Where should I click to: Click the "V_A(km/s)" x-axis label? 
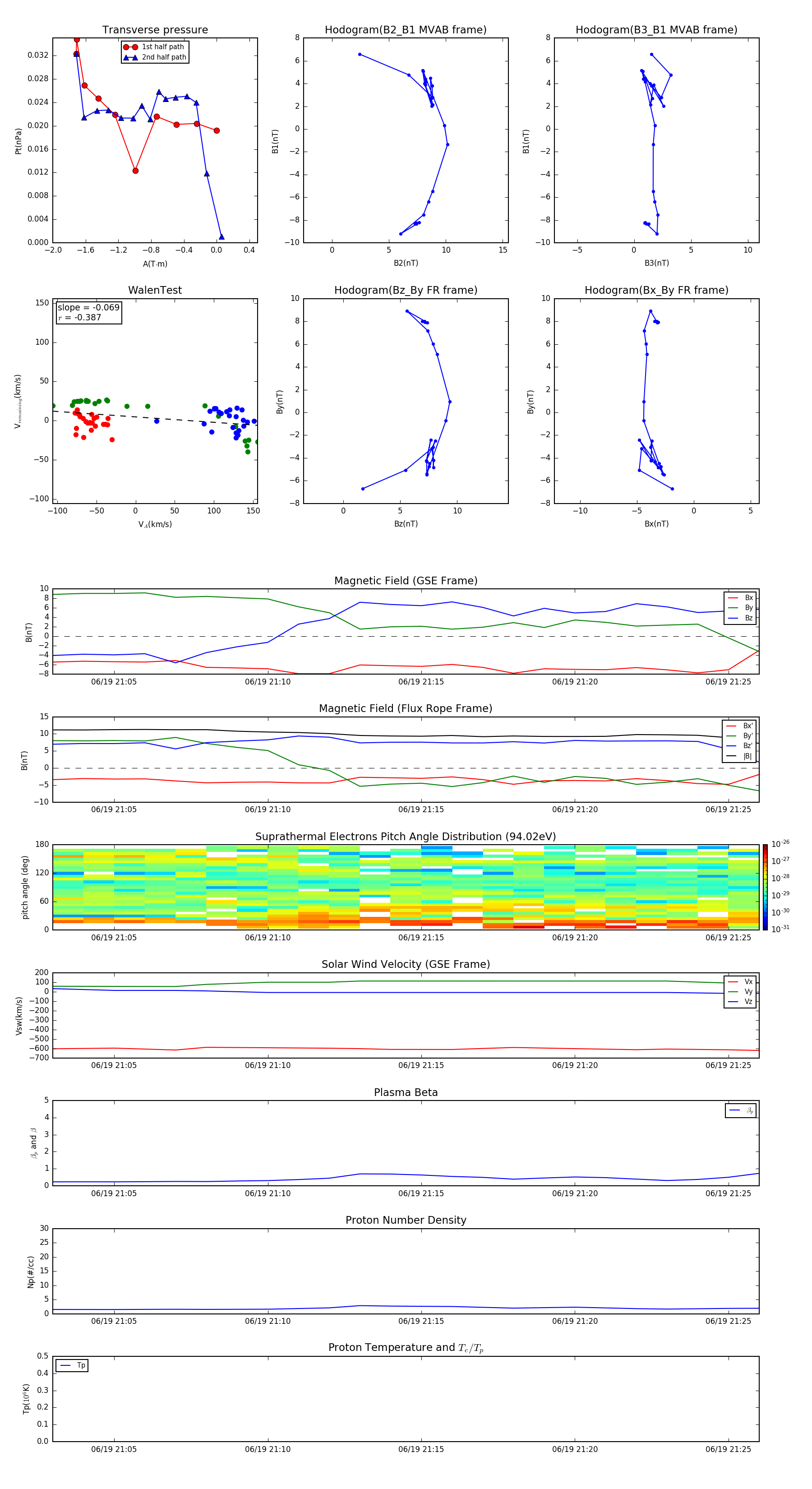click(x=155, y=524)
